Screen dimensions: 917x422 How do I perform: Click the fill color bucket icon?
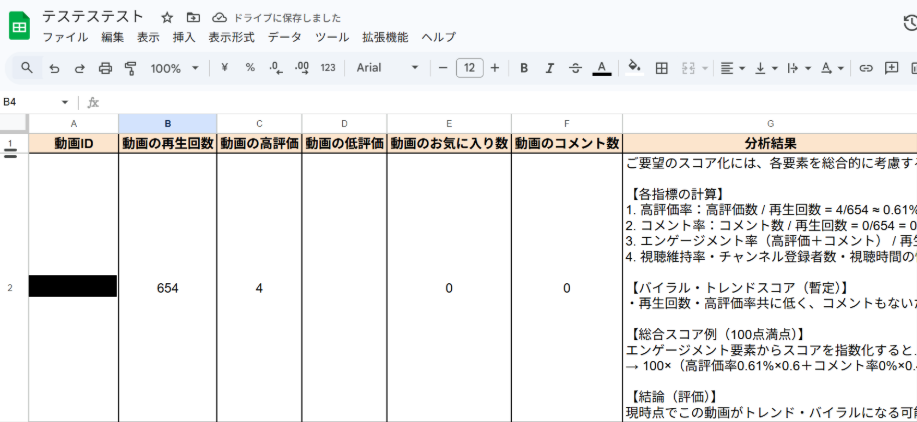pos(633,68)
